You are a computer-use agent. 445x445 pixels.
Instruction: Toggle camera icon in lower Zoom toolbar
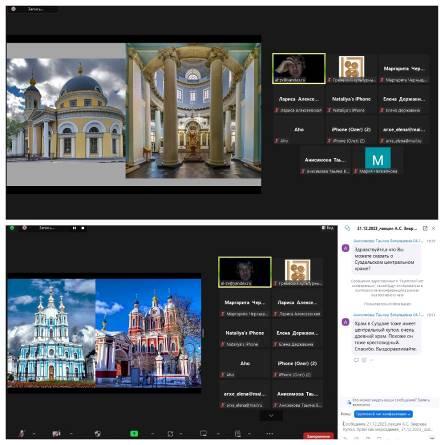pos(56,433)
